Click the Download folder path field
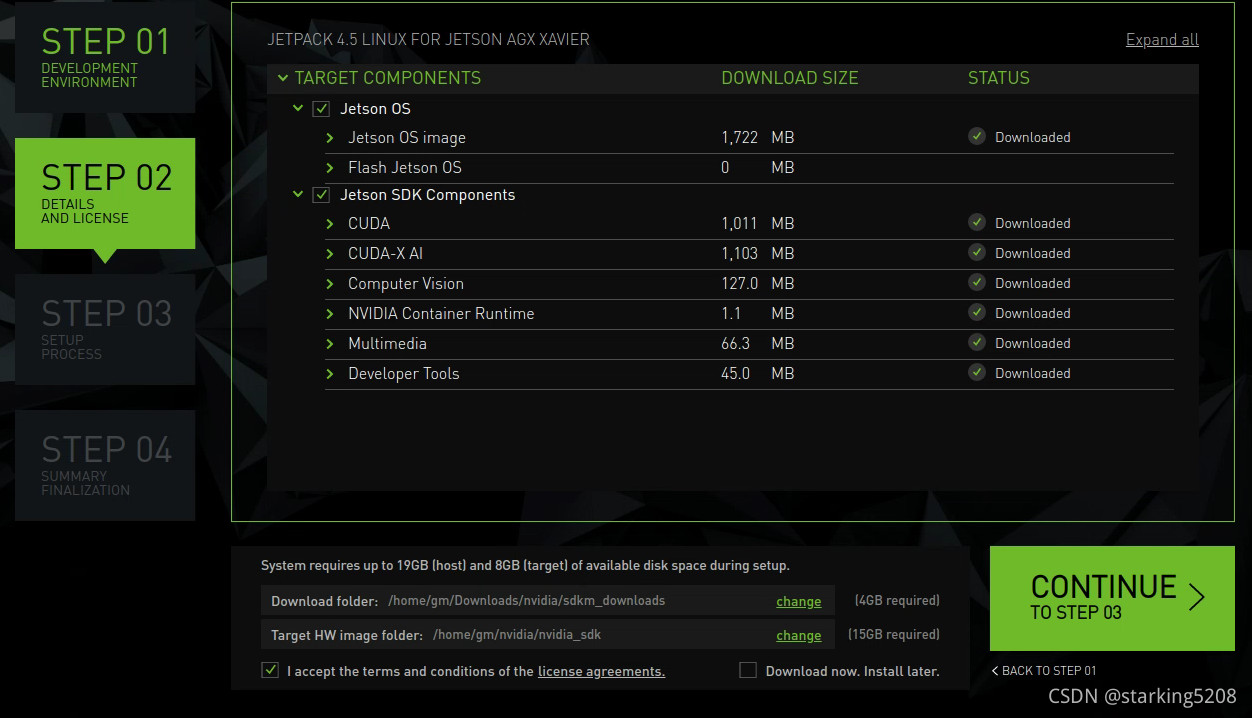This screenshot has width=1252, height=718. 548,600
